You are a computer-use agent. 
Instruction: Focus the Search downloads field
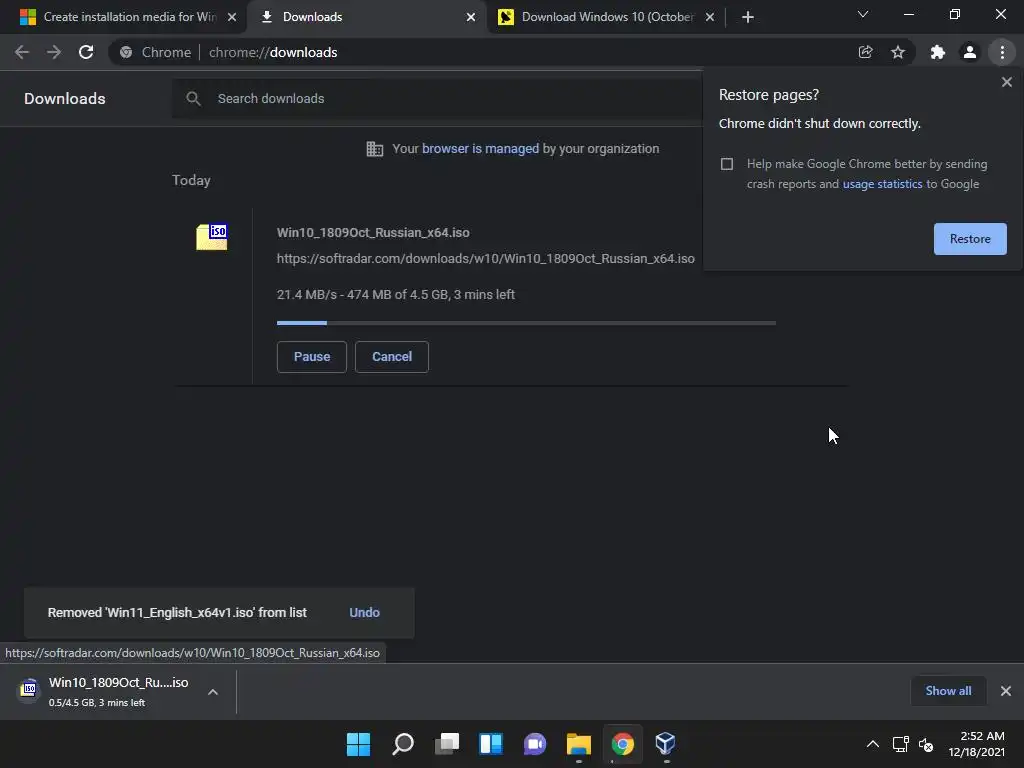438,99
